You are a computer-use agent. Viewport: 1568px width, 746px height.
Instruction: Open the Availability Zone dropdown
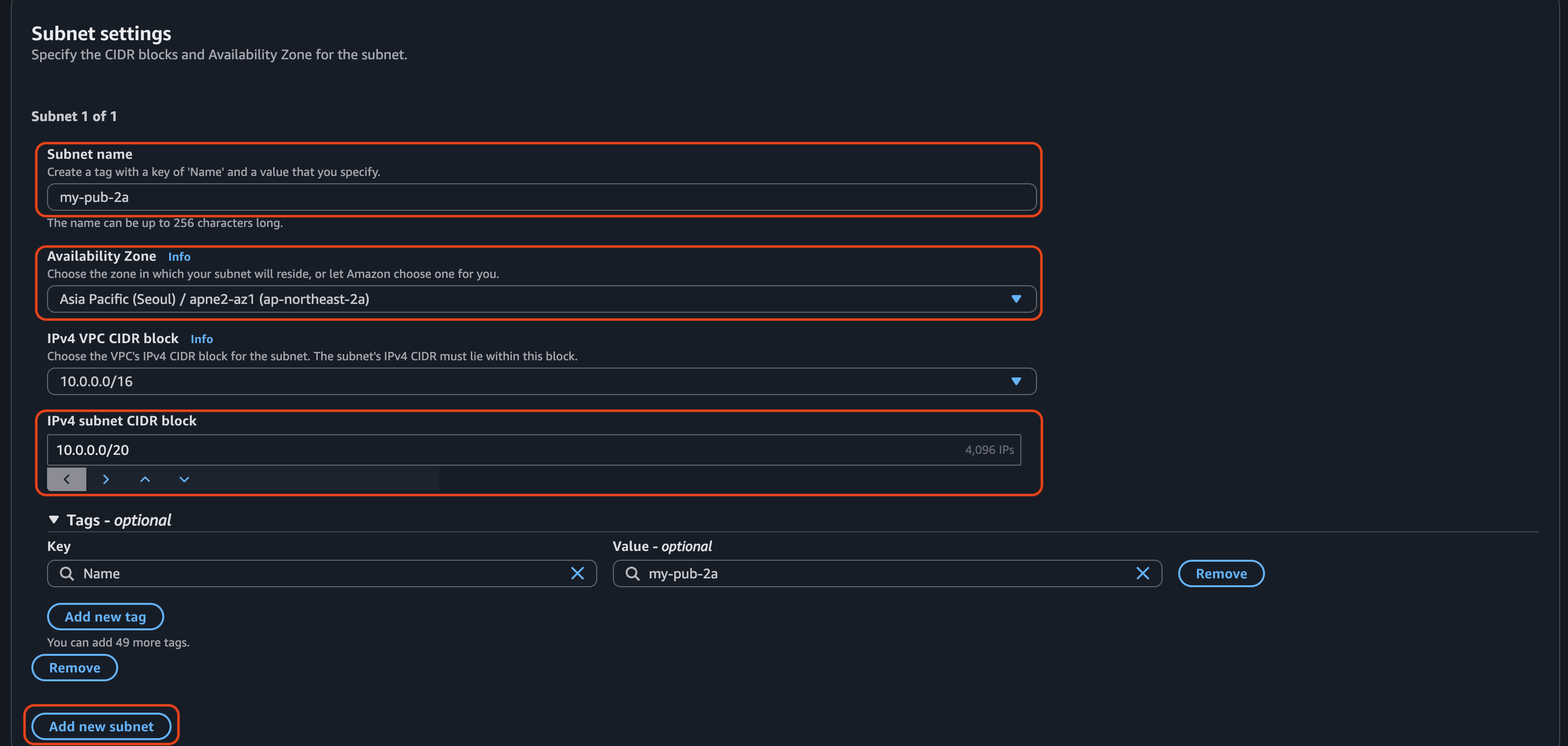[x=542, y=299]
